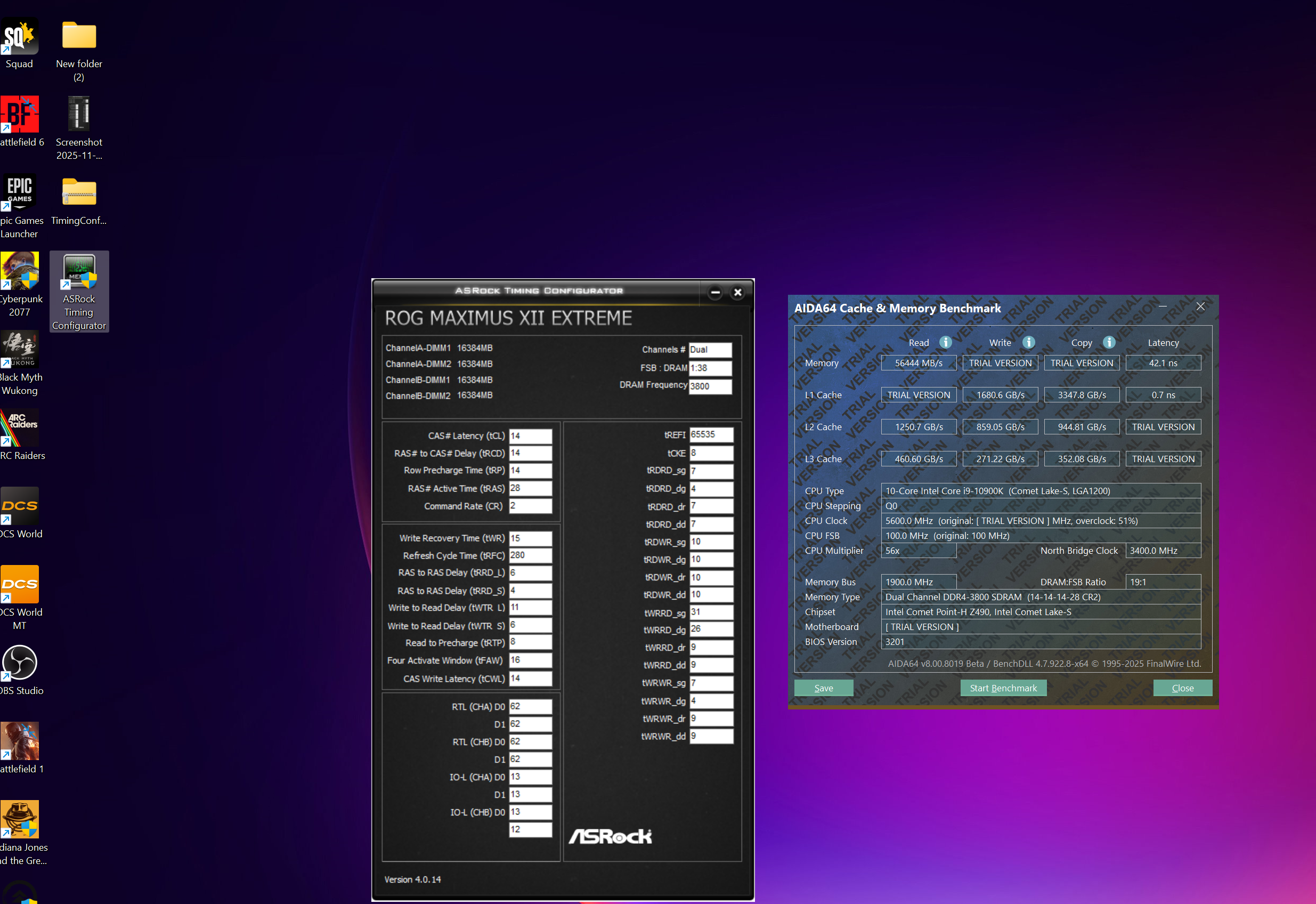The width and height of the screenshot is (1316, 904).
Task: Click the L3 Cache Read result 460.60 GB/s
Action: pos(919,459)
